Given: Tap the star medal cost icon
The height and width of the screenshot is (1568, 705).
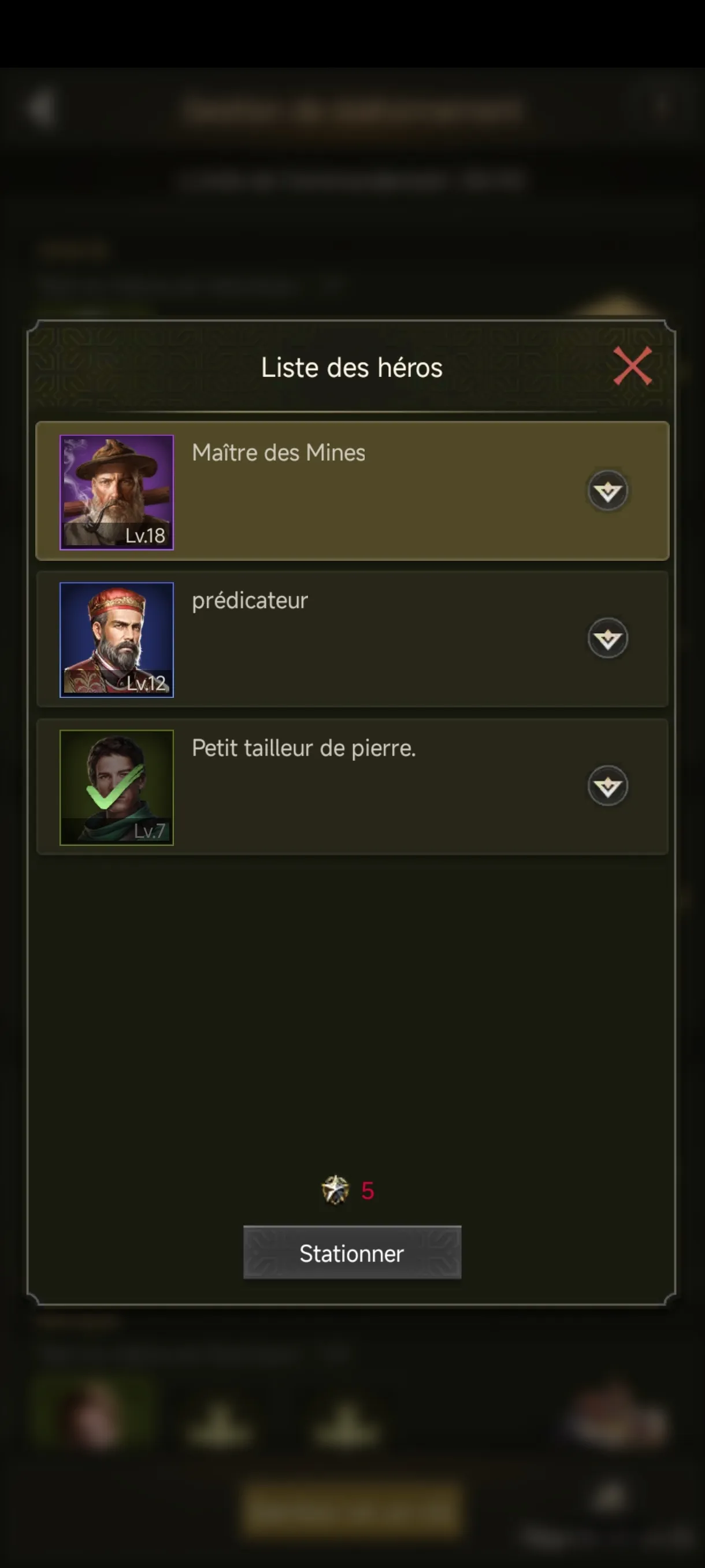Looking at the screenshot, I should [336, 1190].
